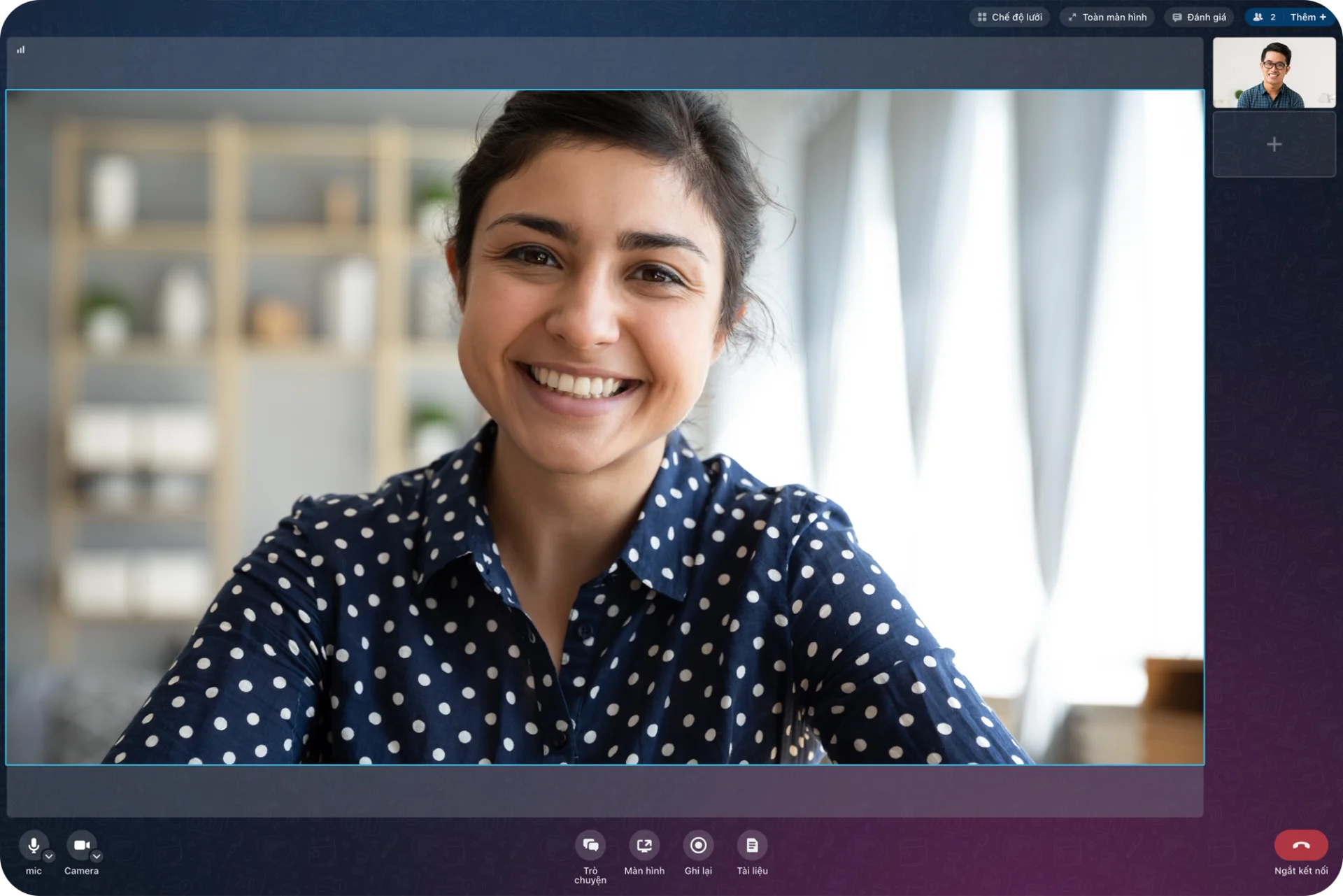Expand Camera options chevron
The width and height of the screenshot is (1343, 896).
point(97,856)
